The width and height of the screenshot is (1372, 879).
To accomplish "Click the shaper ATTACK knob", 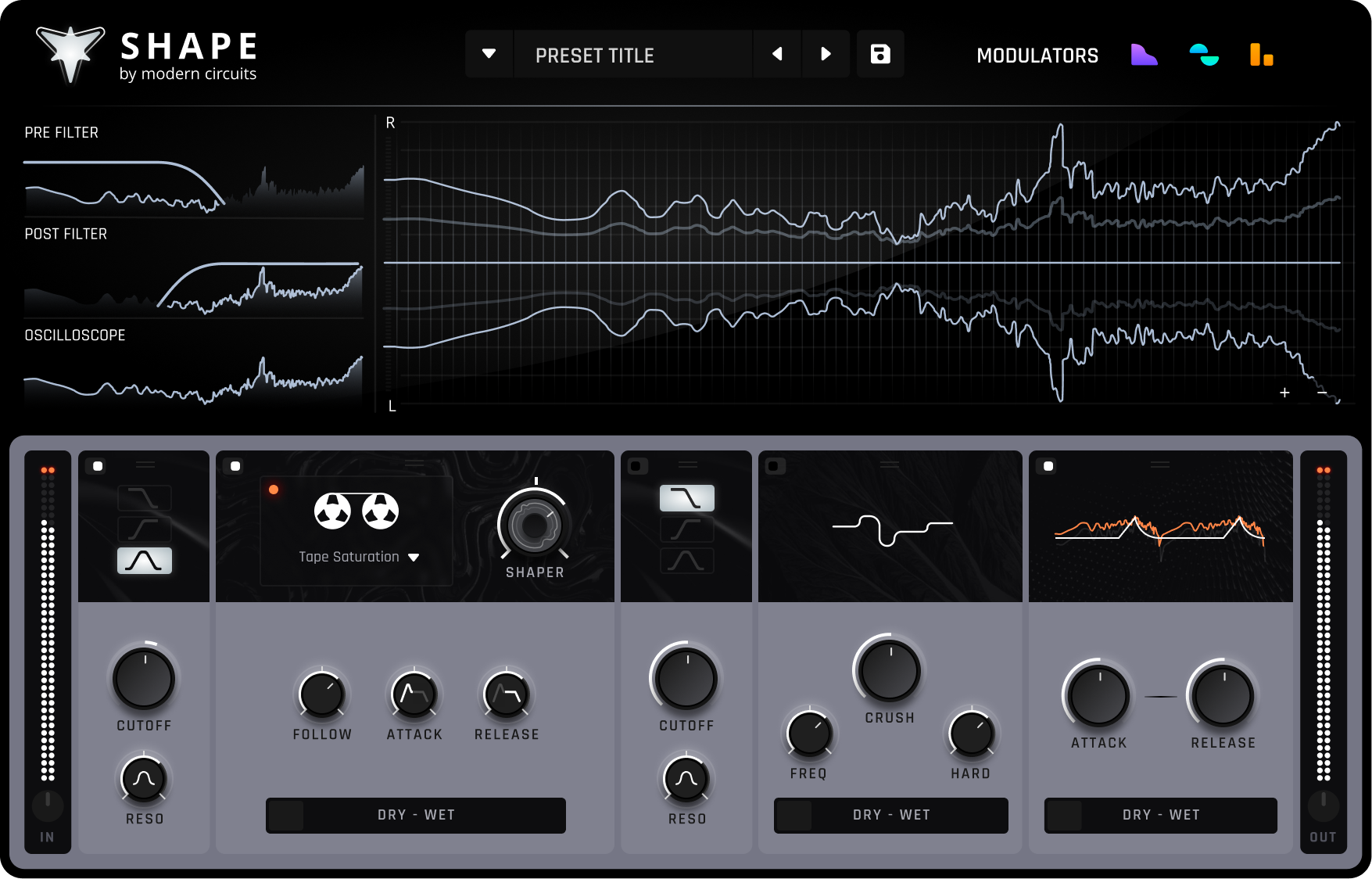I will (414, 694).
